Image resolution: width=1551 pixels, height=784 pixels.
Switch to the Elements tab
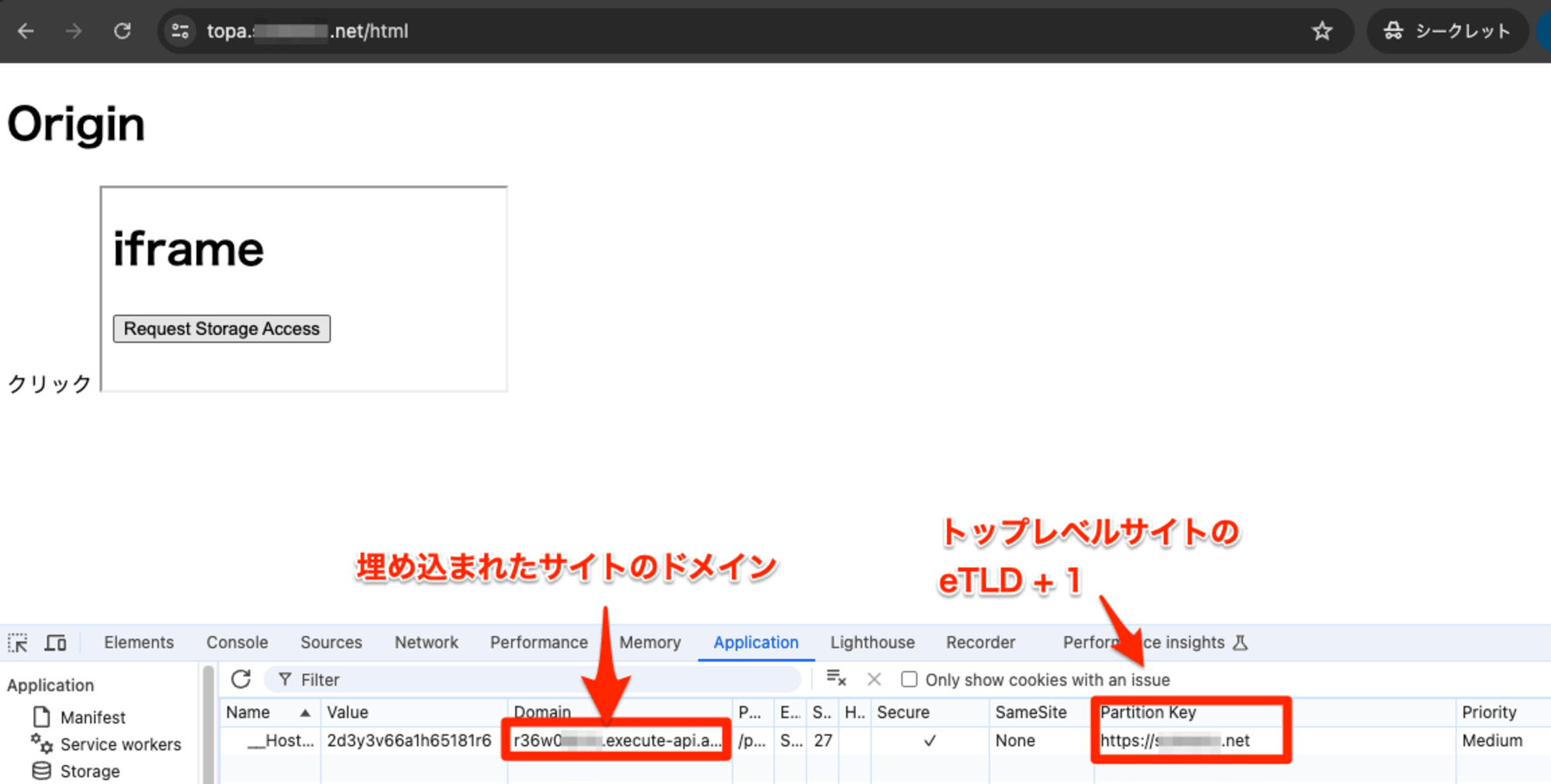pos(139,643)
